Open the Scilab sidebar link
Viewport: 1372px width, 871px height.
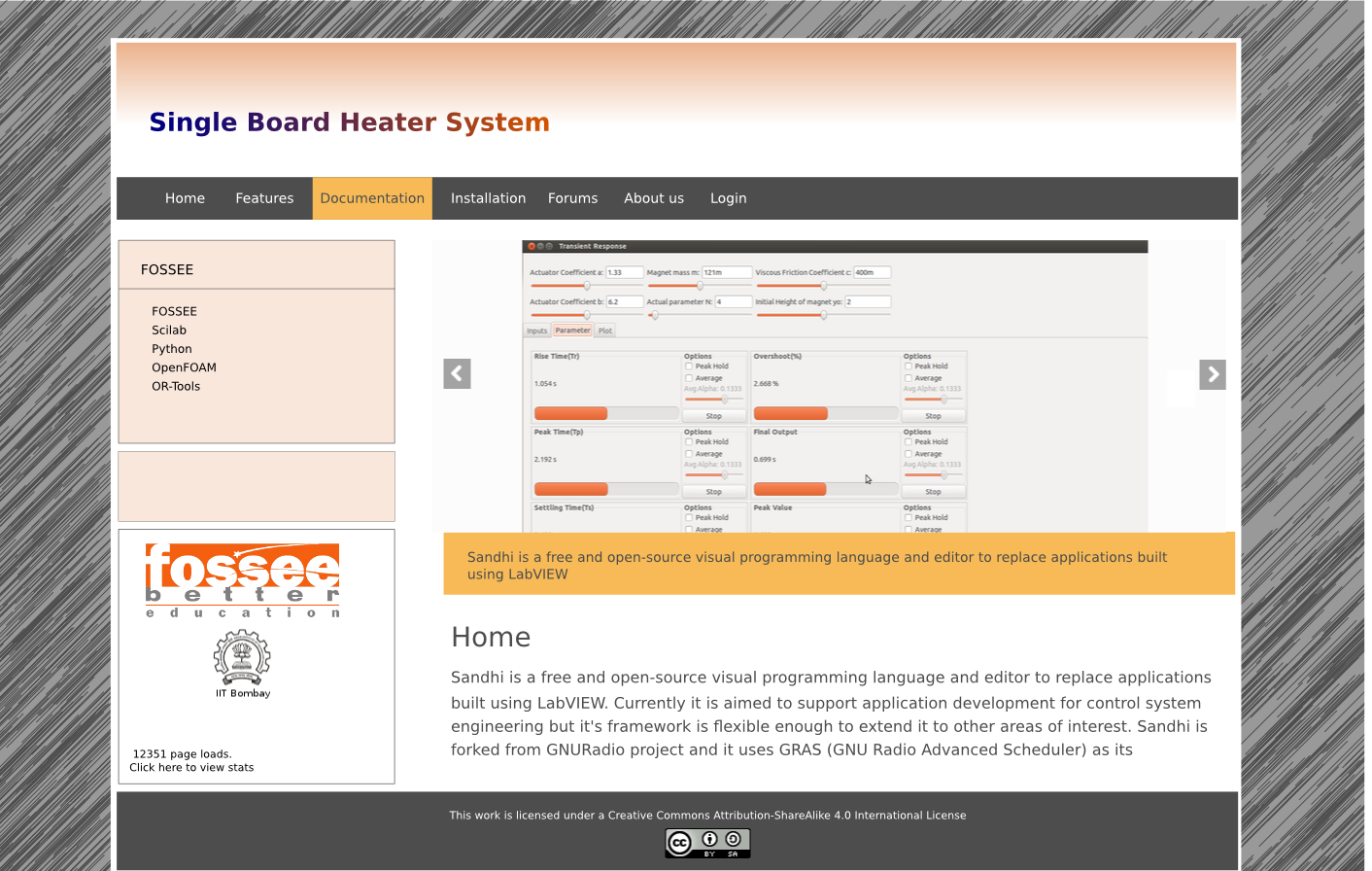169,331
